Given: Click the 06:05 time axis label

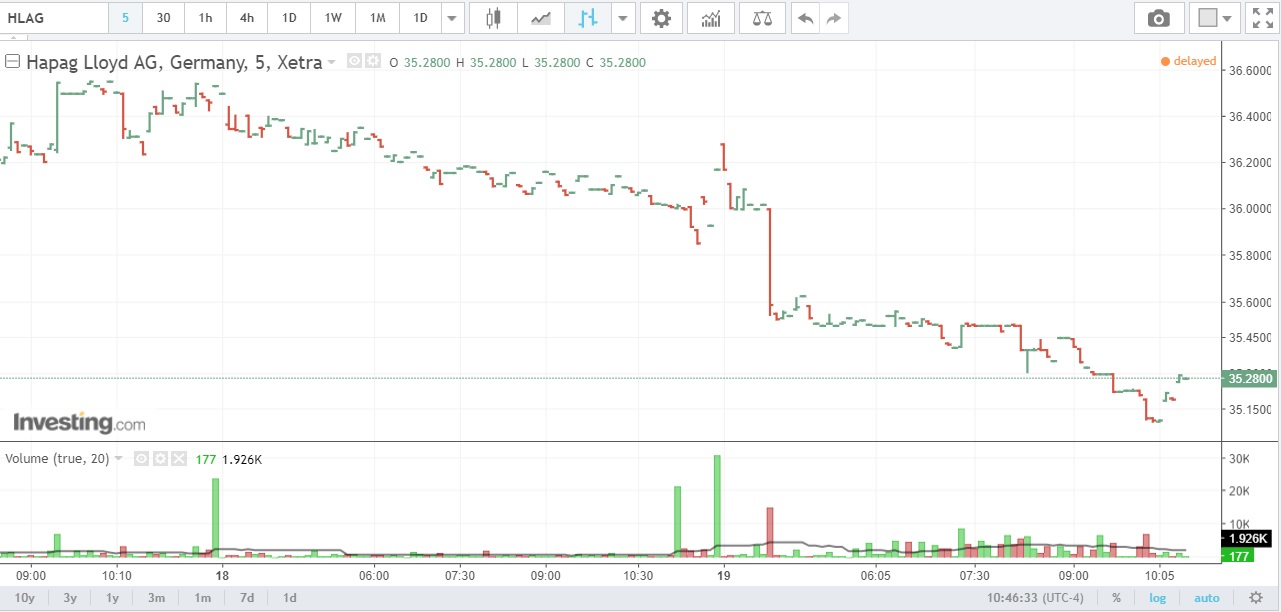Looking at the screenshot, I should pyautogui.click(x=875, y=576).
